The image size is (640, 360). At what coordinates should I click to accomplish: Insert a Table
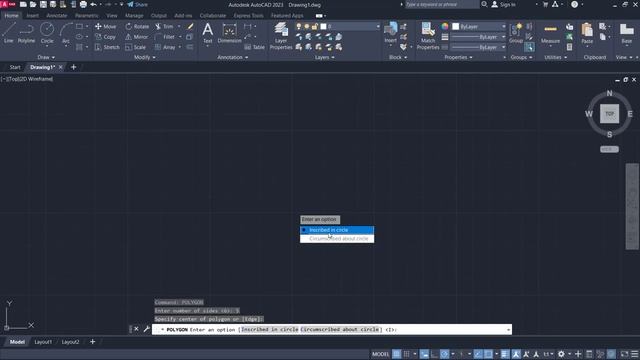tap(255, 47)
